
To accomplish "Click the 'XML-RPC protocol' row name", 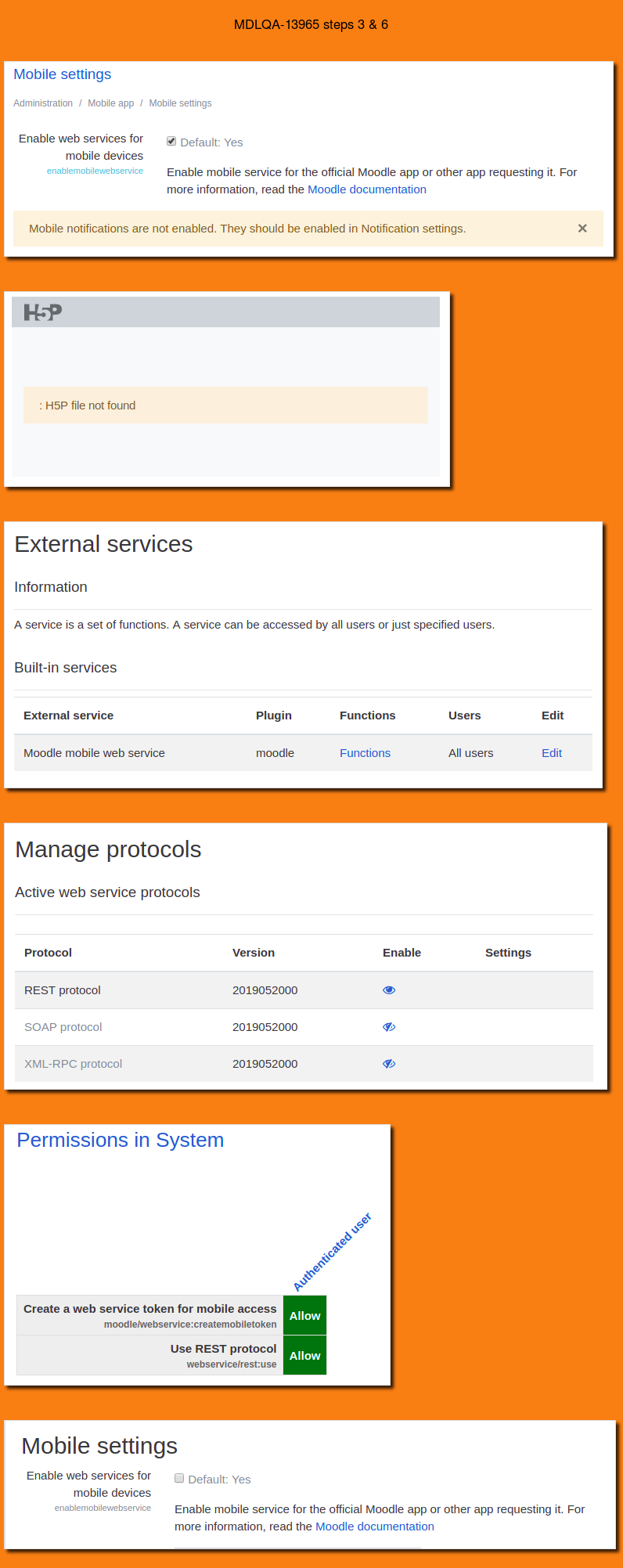I will tap(74, 1064).
